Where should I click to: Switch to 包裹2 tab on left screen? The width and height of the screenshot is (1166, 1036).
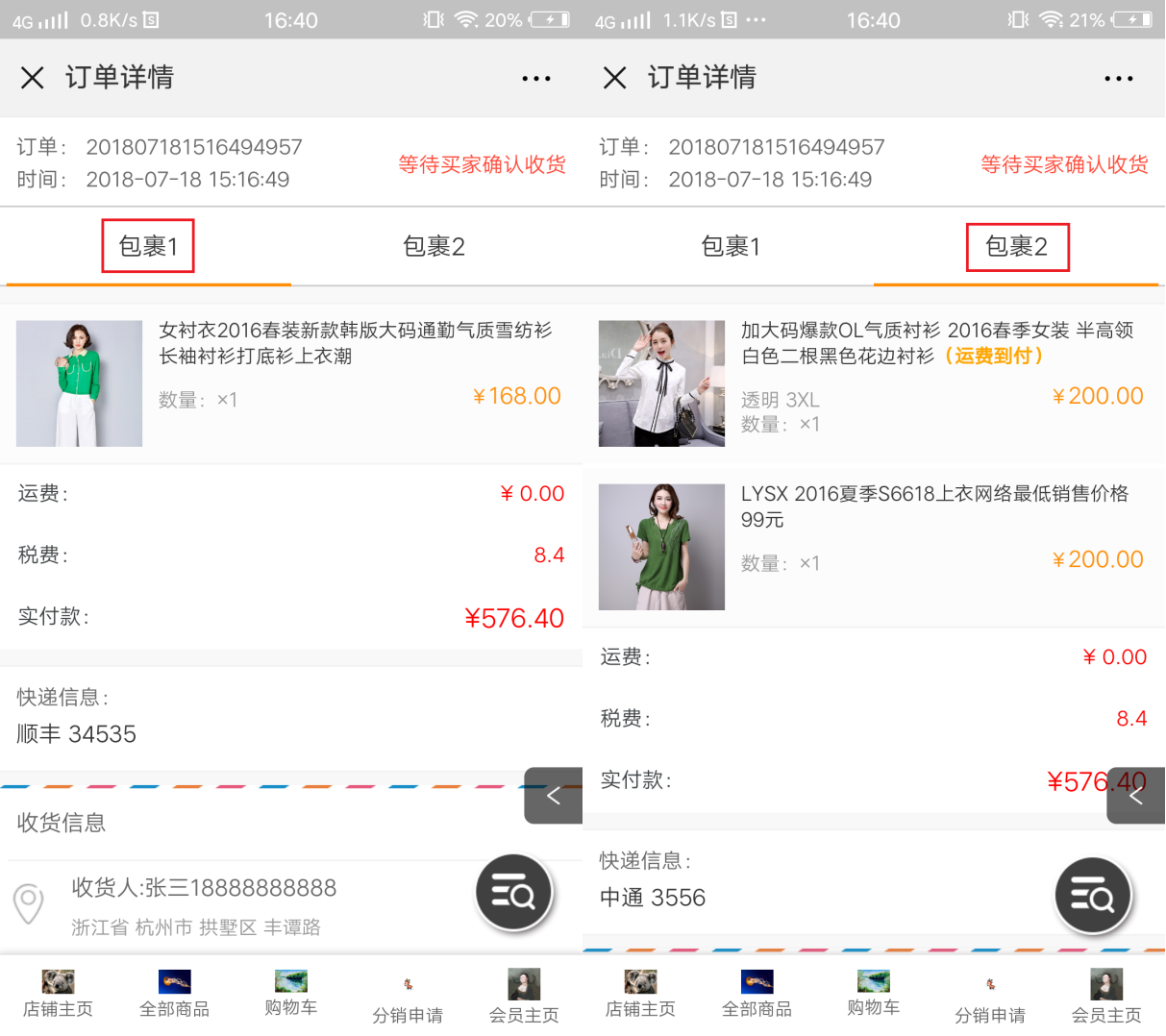coord(434,247)
